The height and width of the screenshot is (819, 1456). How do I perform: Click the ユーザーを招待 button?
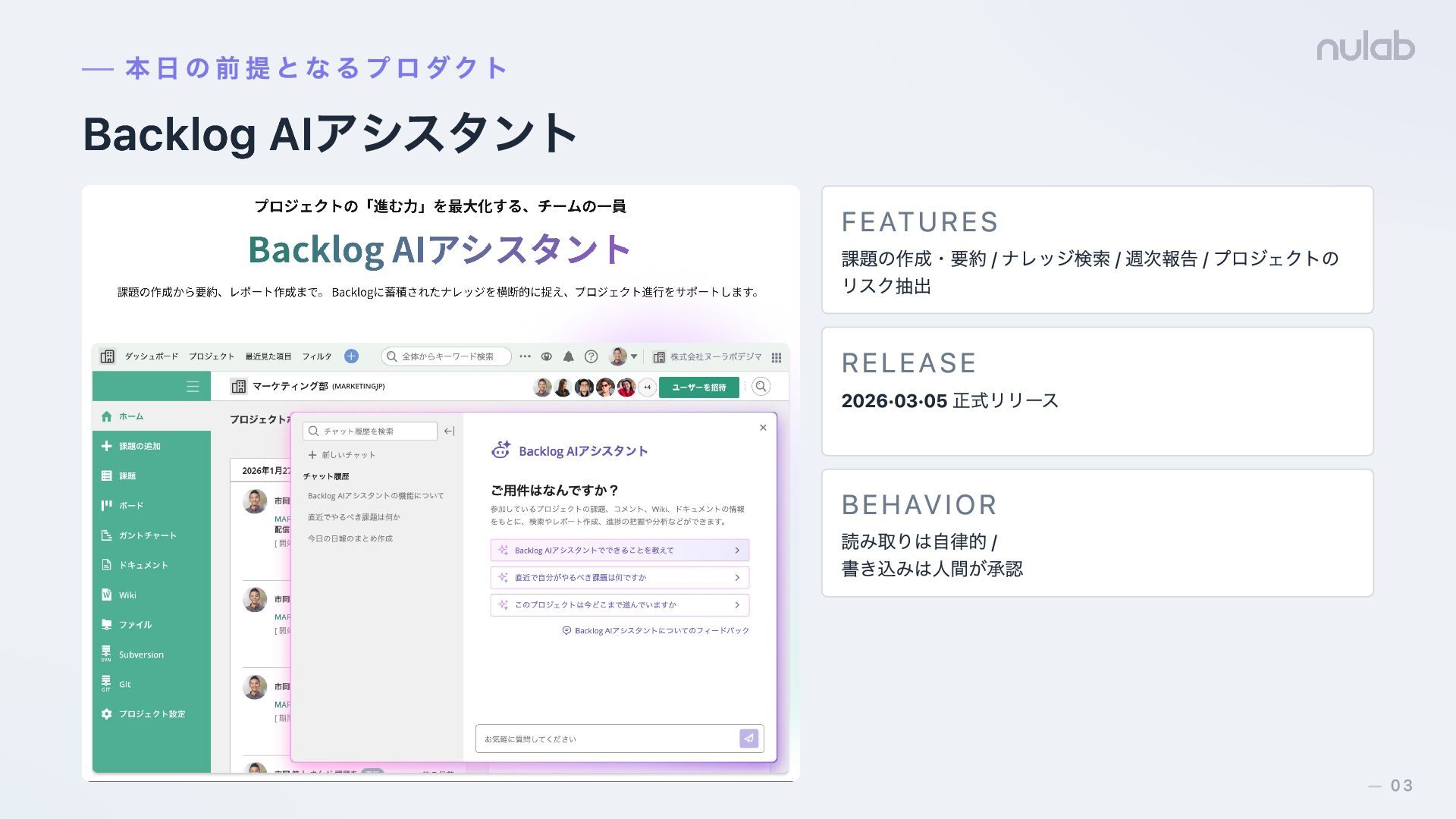tap(698, 388)
